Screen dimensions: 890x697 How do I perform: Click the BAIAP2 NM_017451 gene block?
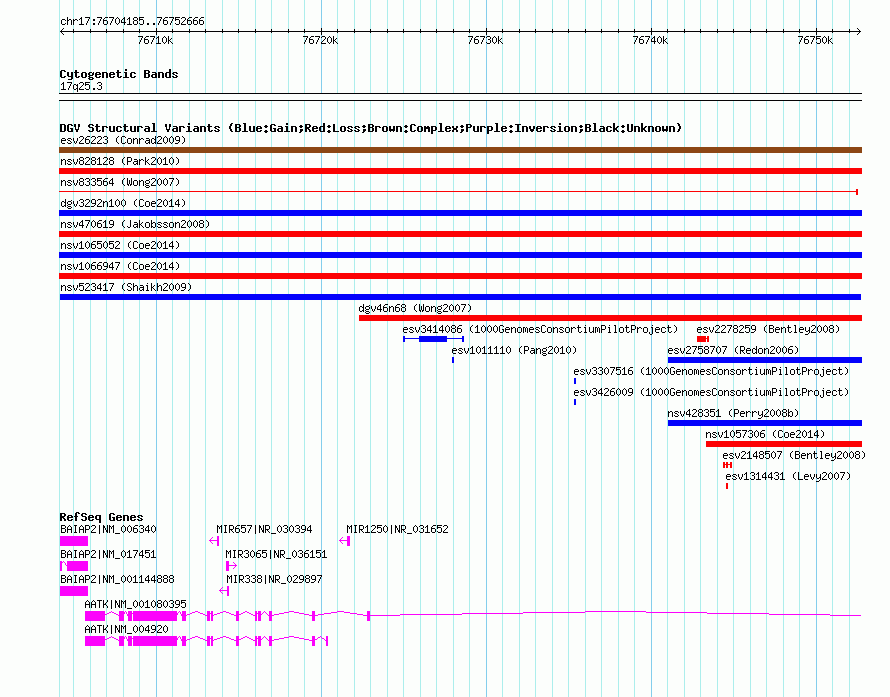74,566
